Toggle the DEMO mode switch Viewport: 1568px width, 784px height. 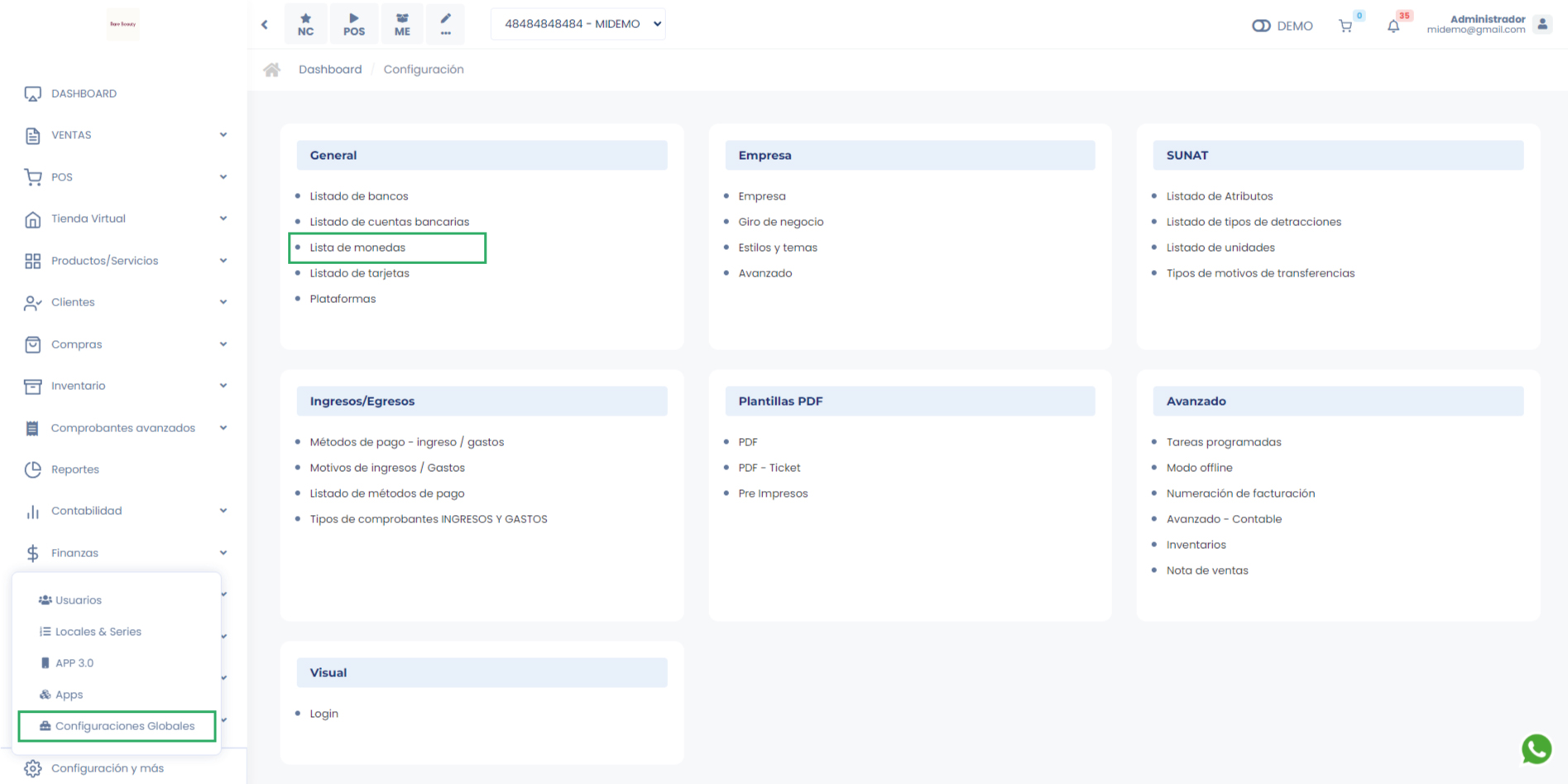point(1261,26)
